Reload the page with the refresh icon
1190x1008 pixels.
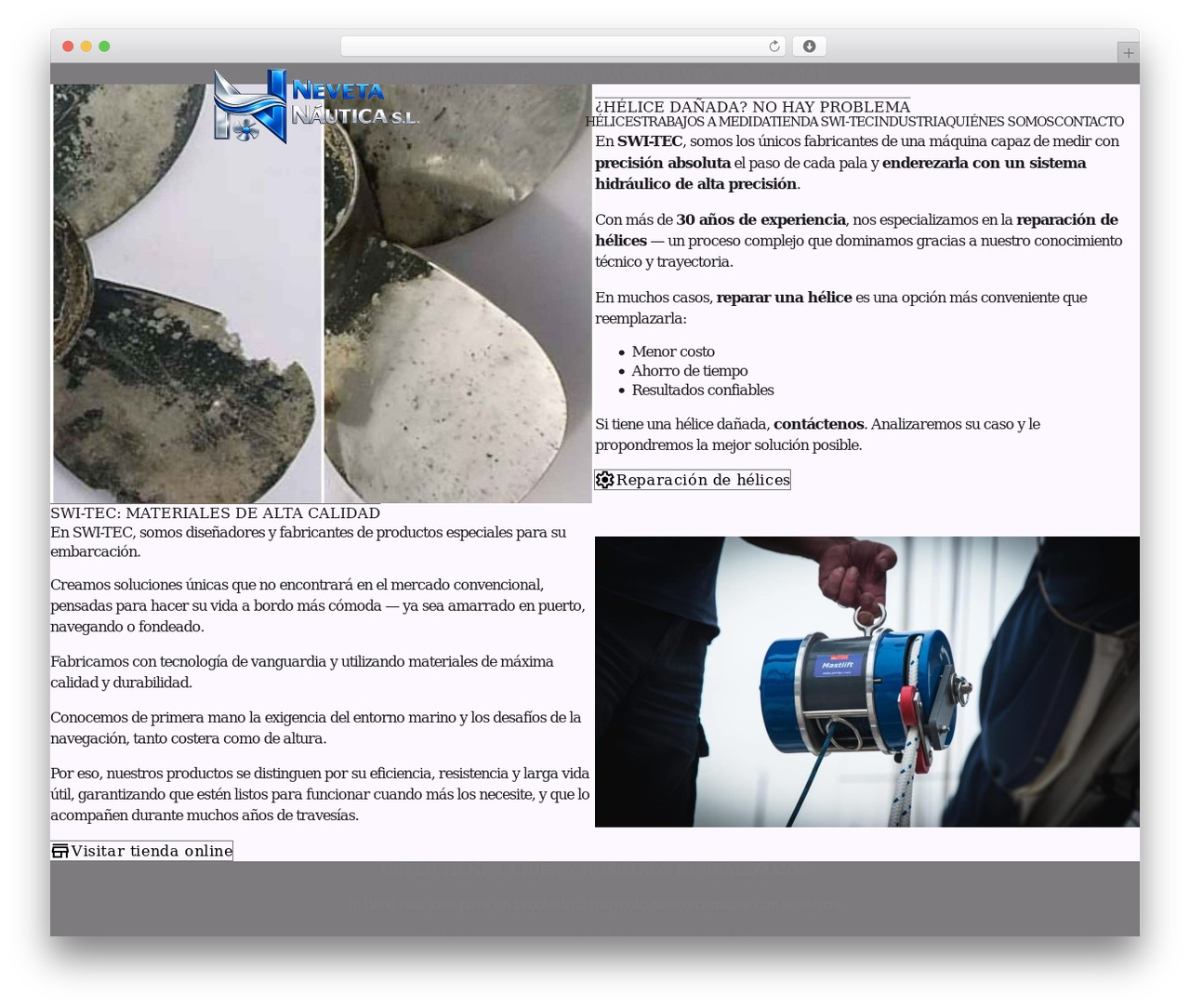[x=773, y=46]
